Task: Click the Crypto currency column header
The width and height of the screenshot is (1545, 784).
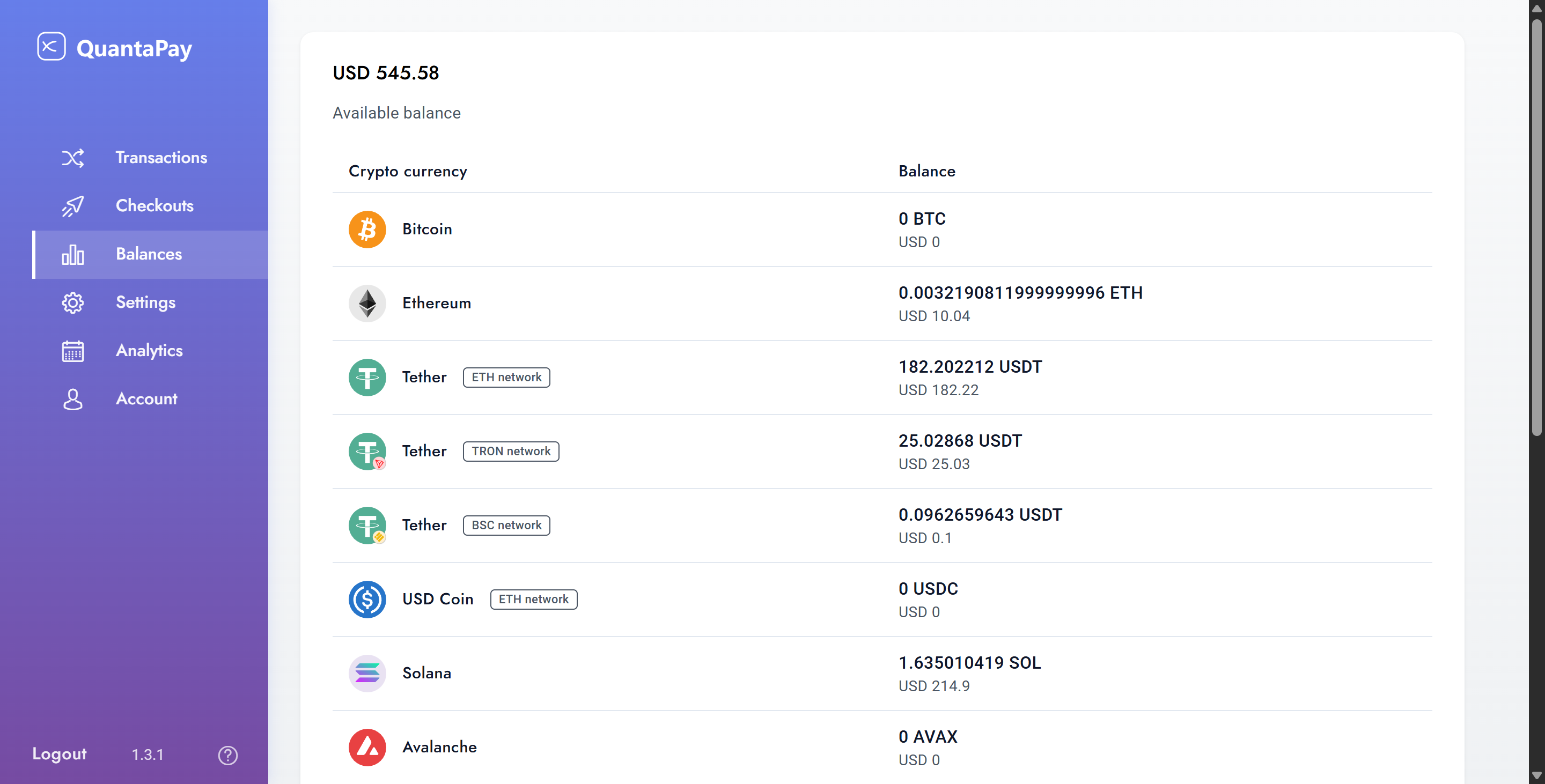Action: (408, 172)
